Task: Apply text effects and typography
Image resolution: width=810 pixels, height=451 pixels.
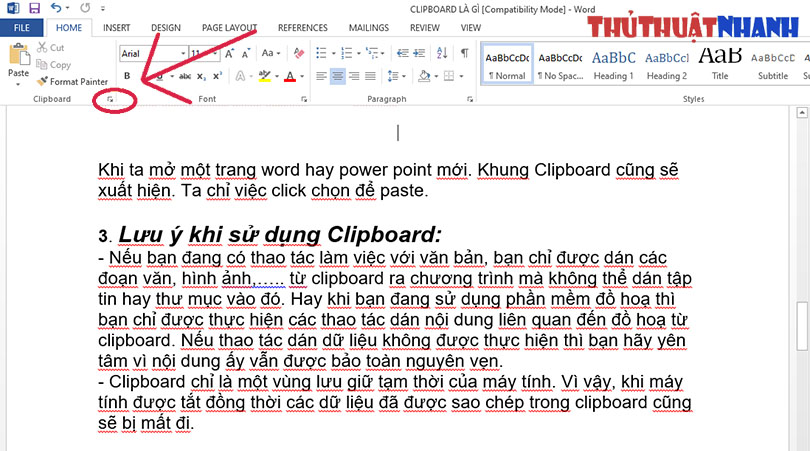Action: [x=240, y=76]
